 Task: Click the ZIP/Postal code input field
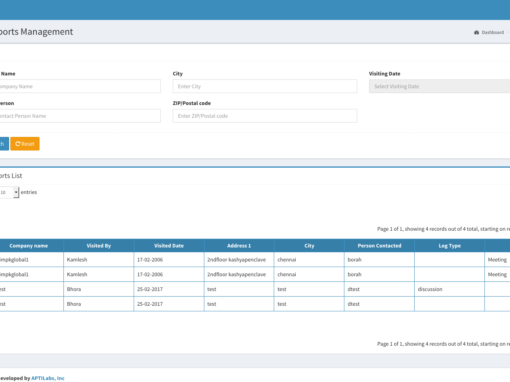265,116
